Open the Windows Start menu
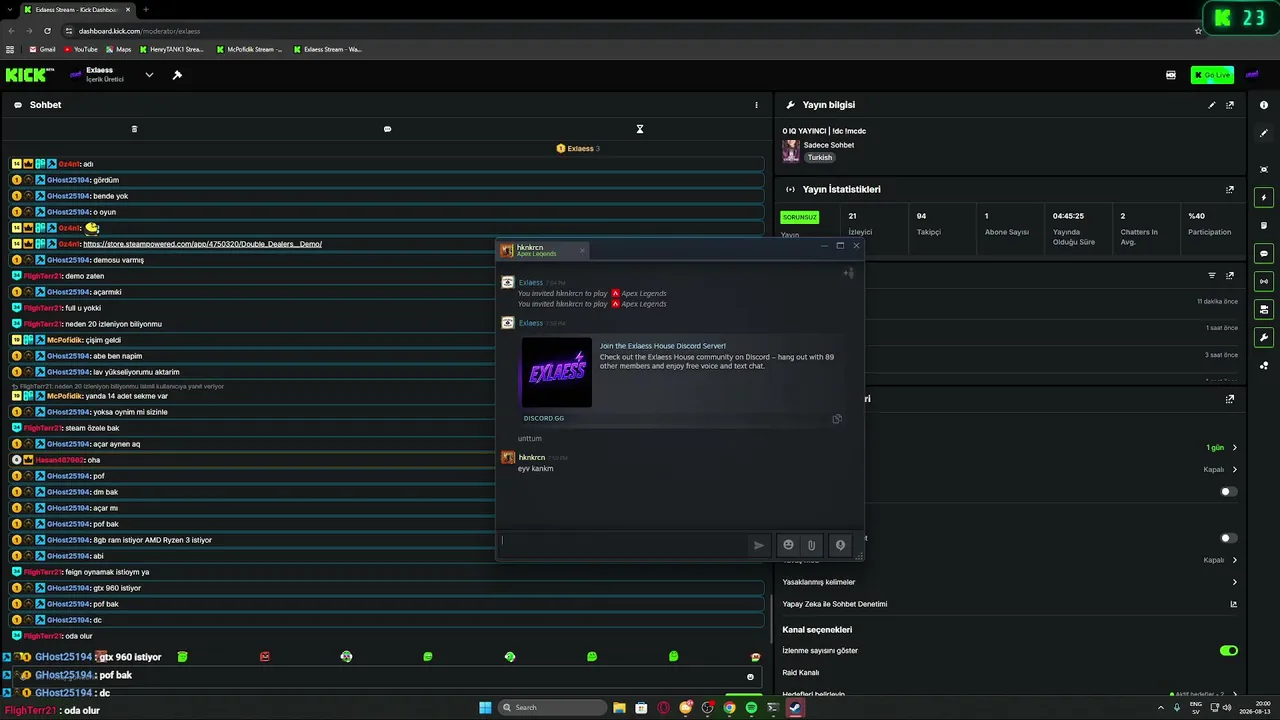This screenshot has width=1280, height=720. [485, 708]
